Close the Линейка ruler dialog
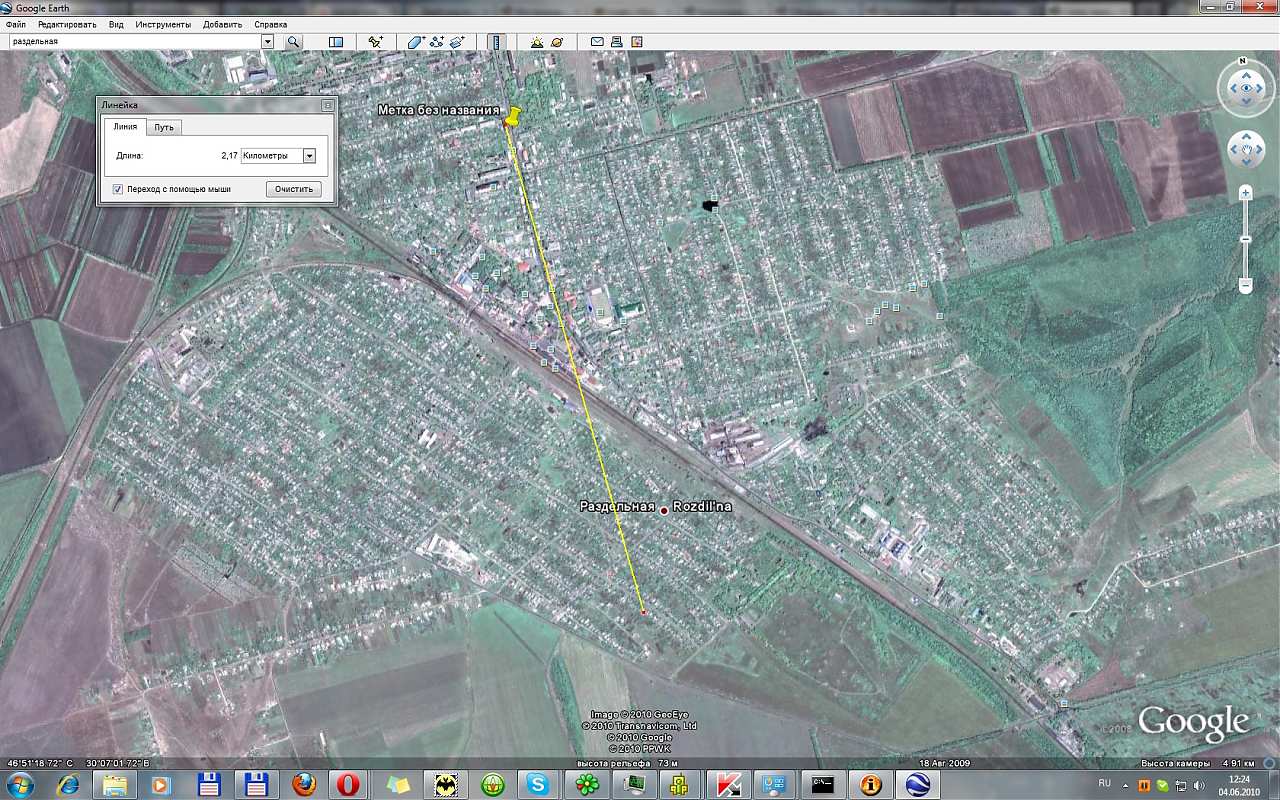1280x800 pixels. click(327, 105)
